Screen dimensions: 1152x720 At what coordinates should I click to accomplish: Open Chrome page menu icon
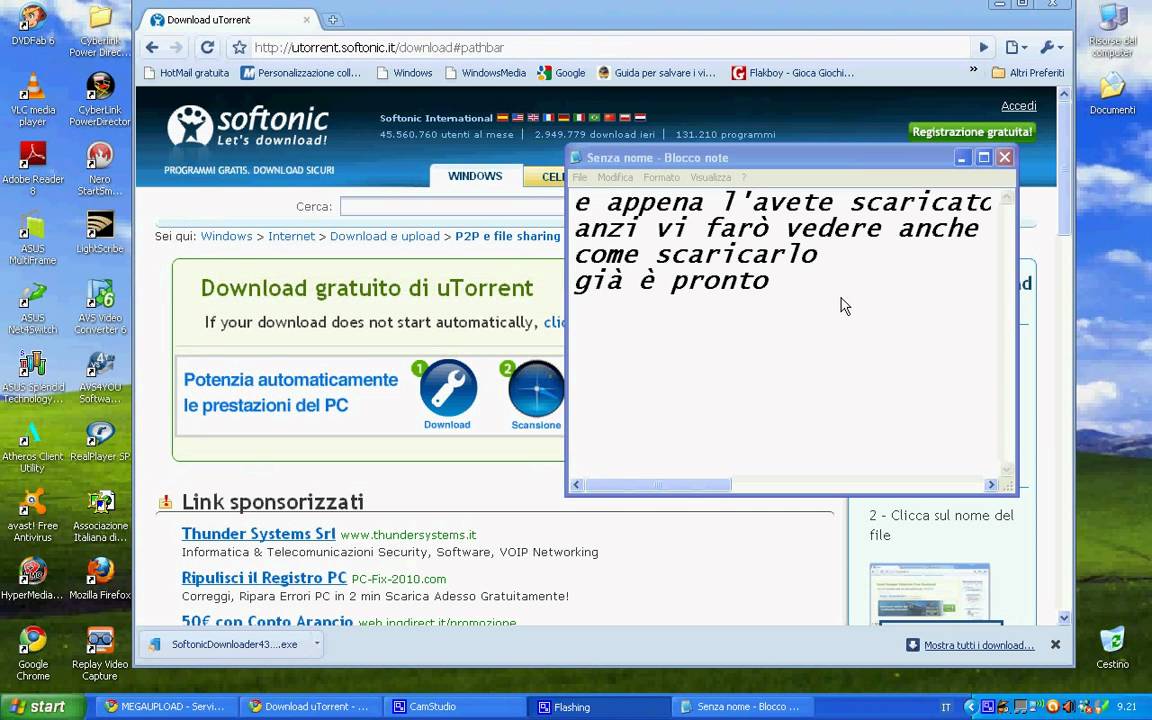(1016, 48)
